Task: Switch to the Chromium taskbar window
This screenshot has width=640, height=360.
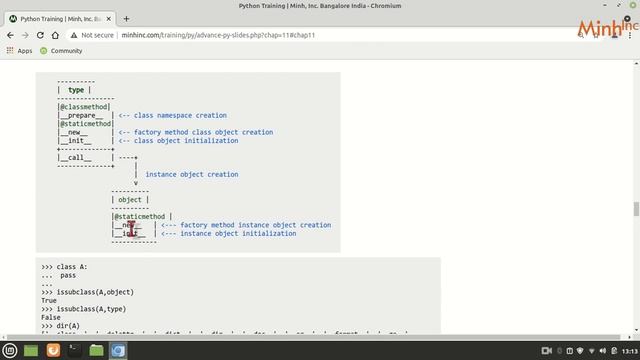Action: [118, 351]
